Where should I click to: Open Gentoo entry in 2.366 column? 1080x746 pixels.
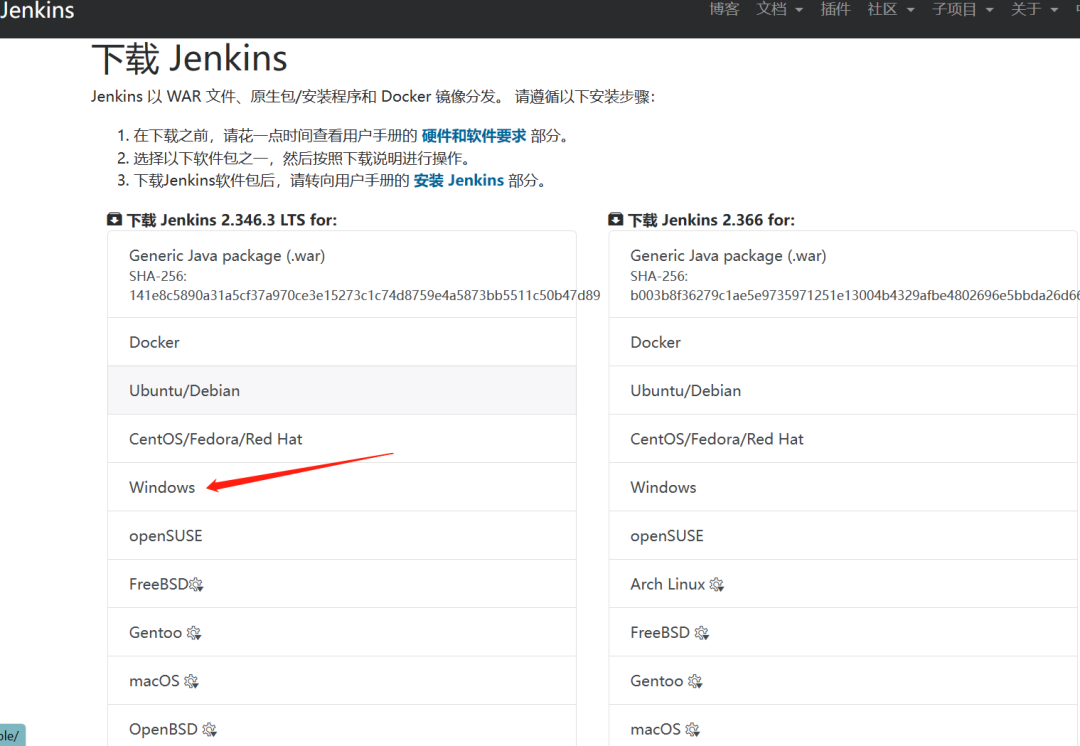[844, 681]
